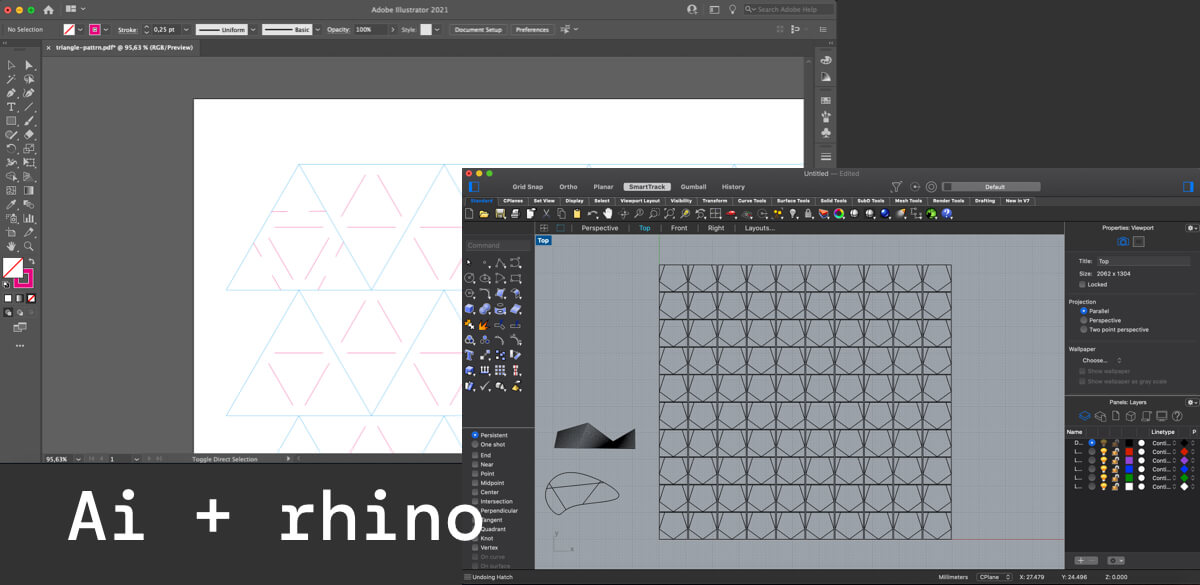This screenshot has height=585, width=1200.
Task: Enable the Near object snap checkbox
Action: pyautogui.click(x=475, y=464)
